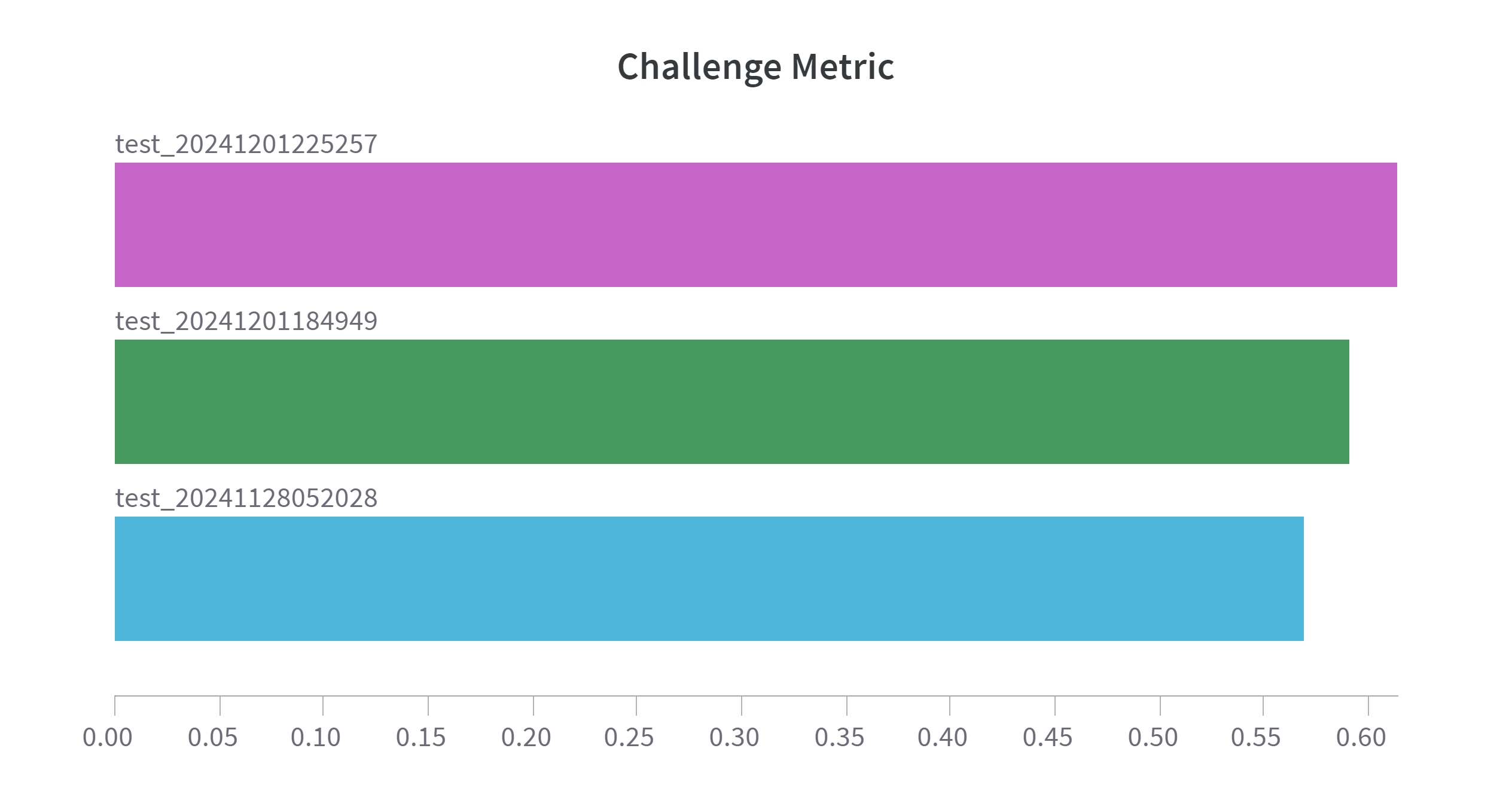Click the 0.05 axis tick label
The image size is (1512, 794).
[x=213, y=737]
